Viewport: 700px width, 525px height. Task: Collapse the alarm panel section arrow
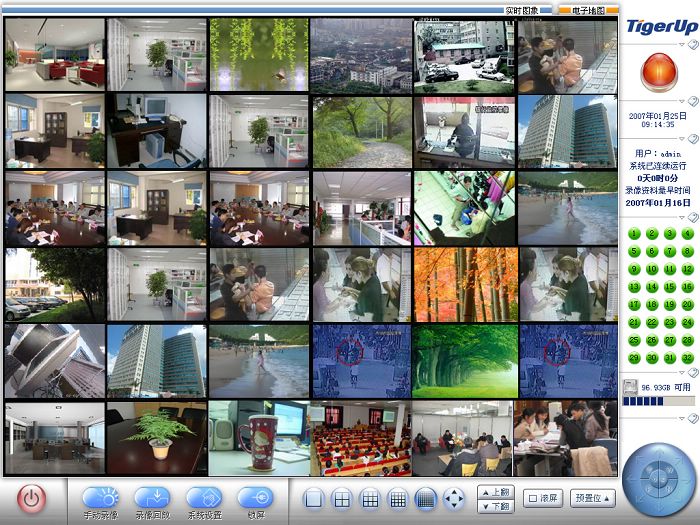(x=693, y=101)
